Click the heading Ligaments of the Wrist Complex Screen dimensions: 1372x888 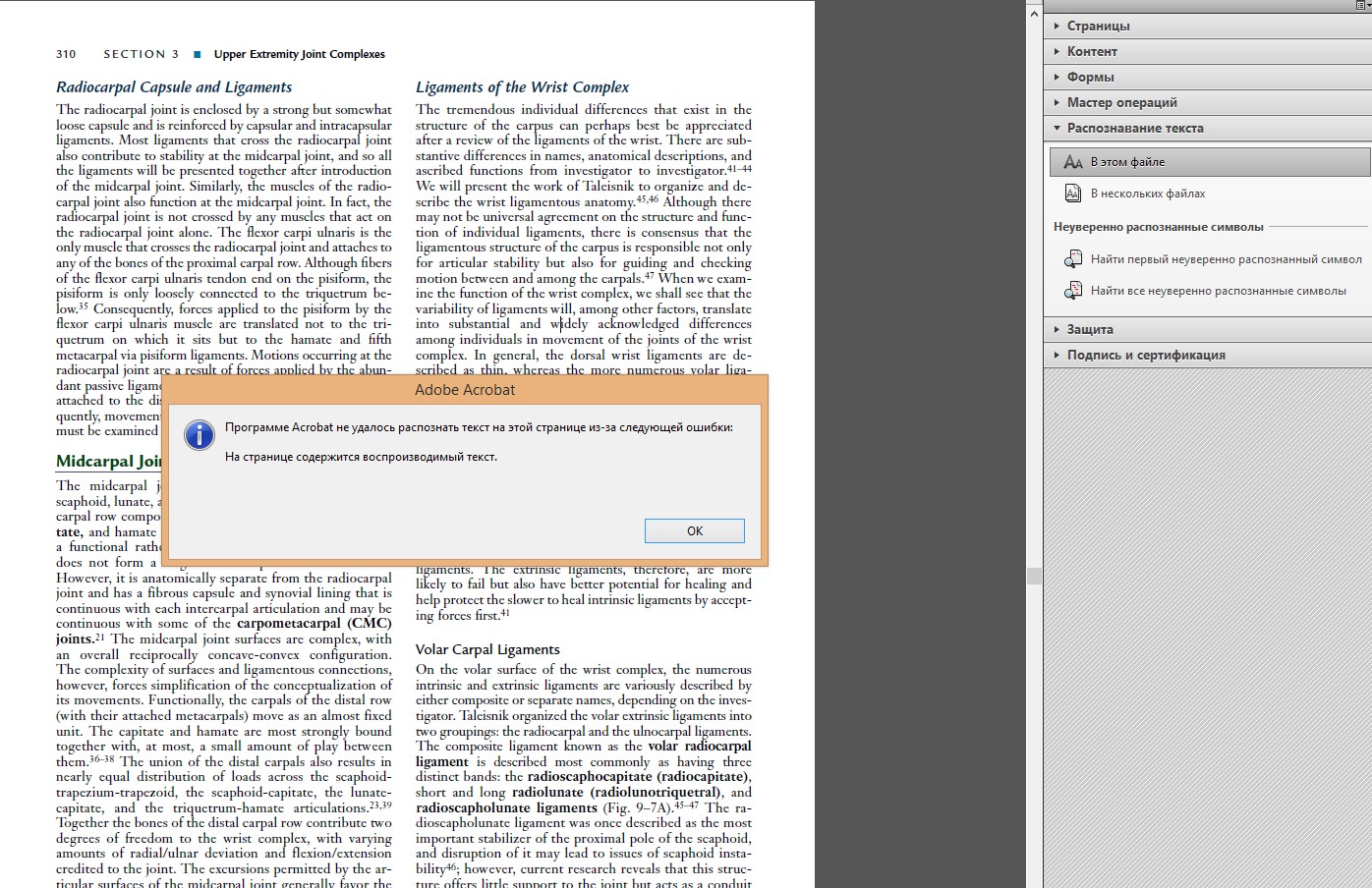point(522,87)
